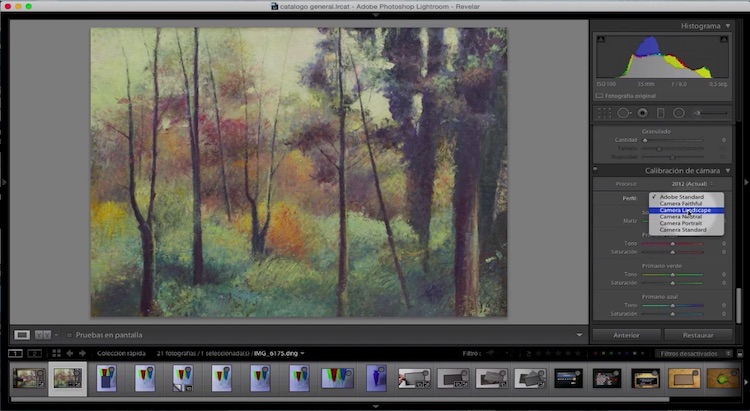750x411 pixels.
Task: Filter by flagged status icon
Action: pos(490,354)
